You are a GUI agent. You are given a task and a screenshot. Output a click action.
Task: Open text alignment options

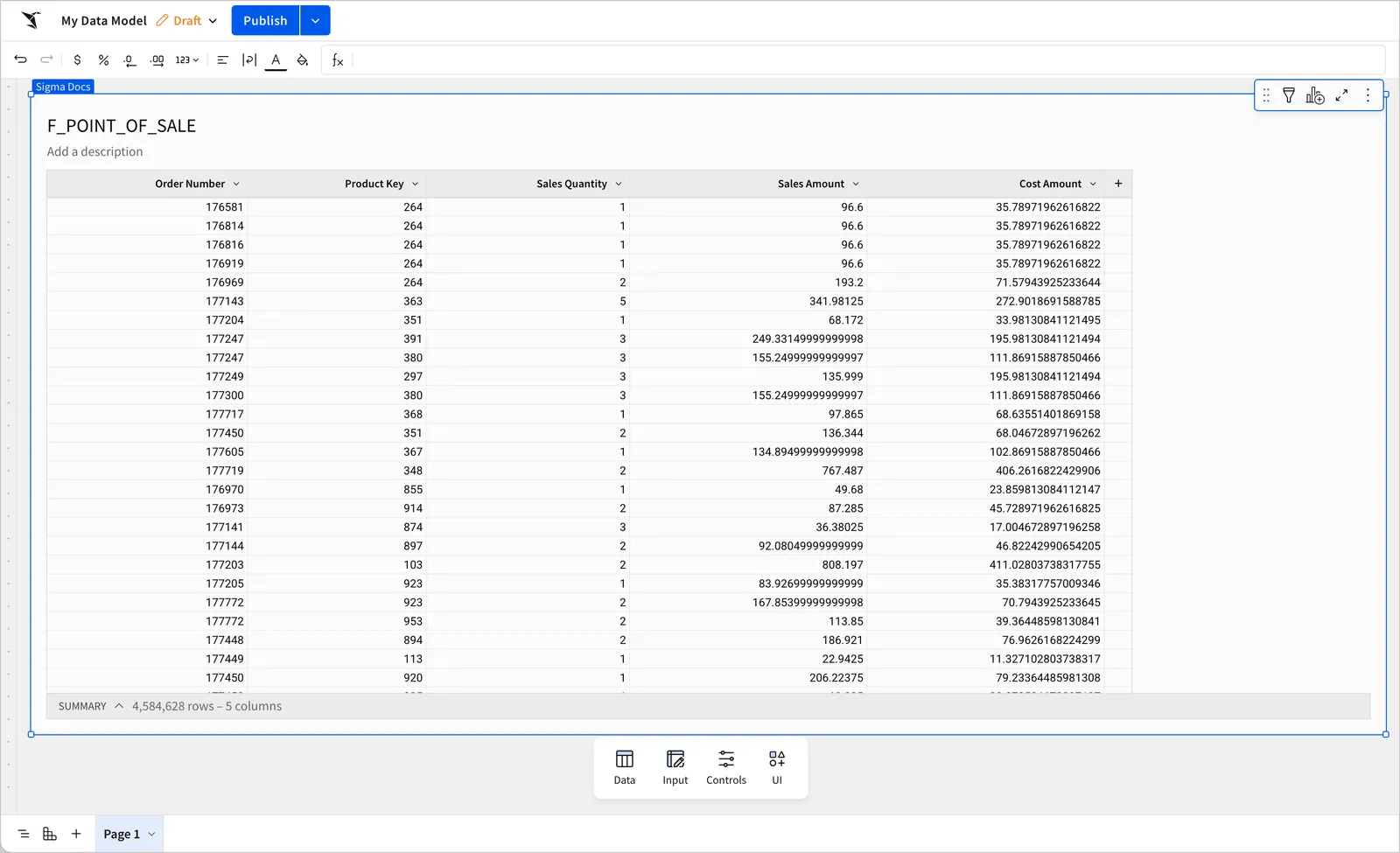click(222, 59)
